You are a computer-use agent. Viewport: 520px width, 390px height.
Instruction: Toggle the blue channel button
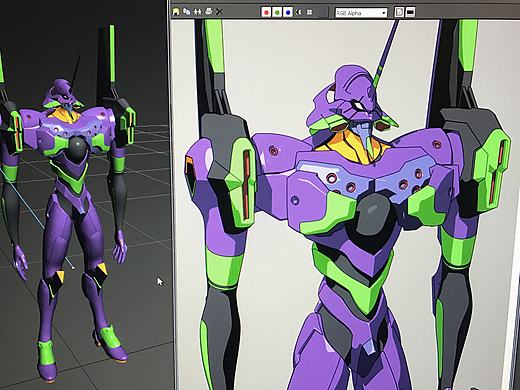(288, 12)
